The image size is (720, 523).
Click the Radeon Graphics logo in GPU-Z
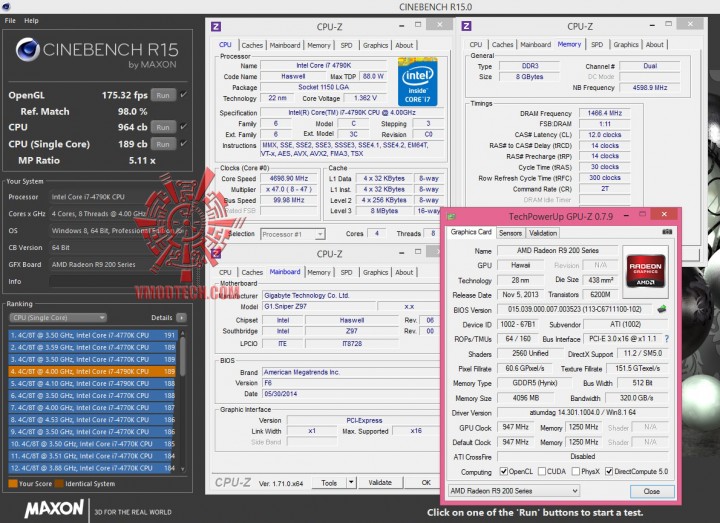click(646, 271)
